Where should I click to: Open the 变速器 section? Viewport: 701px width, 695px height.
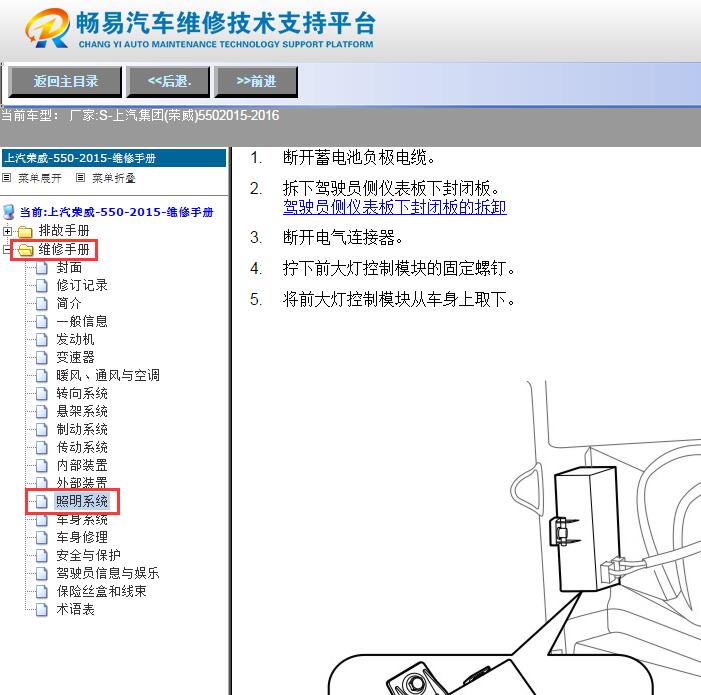[75, 357]
